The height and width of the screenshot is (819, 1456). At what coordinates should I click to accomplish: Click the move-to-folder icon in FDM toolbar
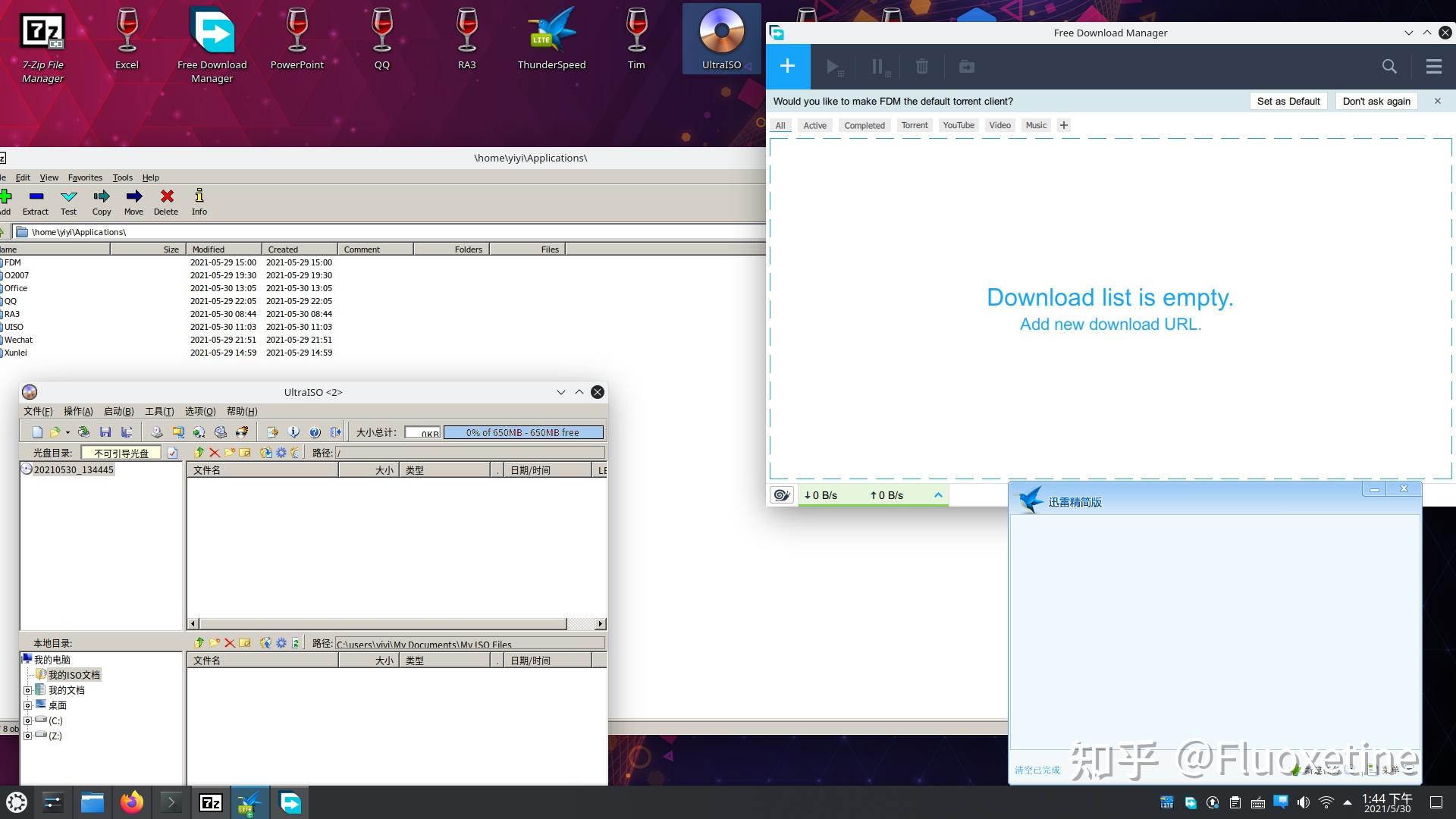coord(966,67)
